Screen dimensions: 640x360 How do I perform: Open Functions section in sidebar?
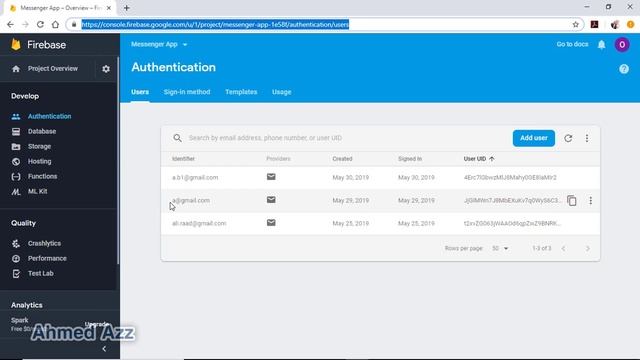click(x=42, y=176)
